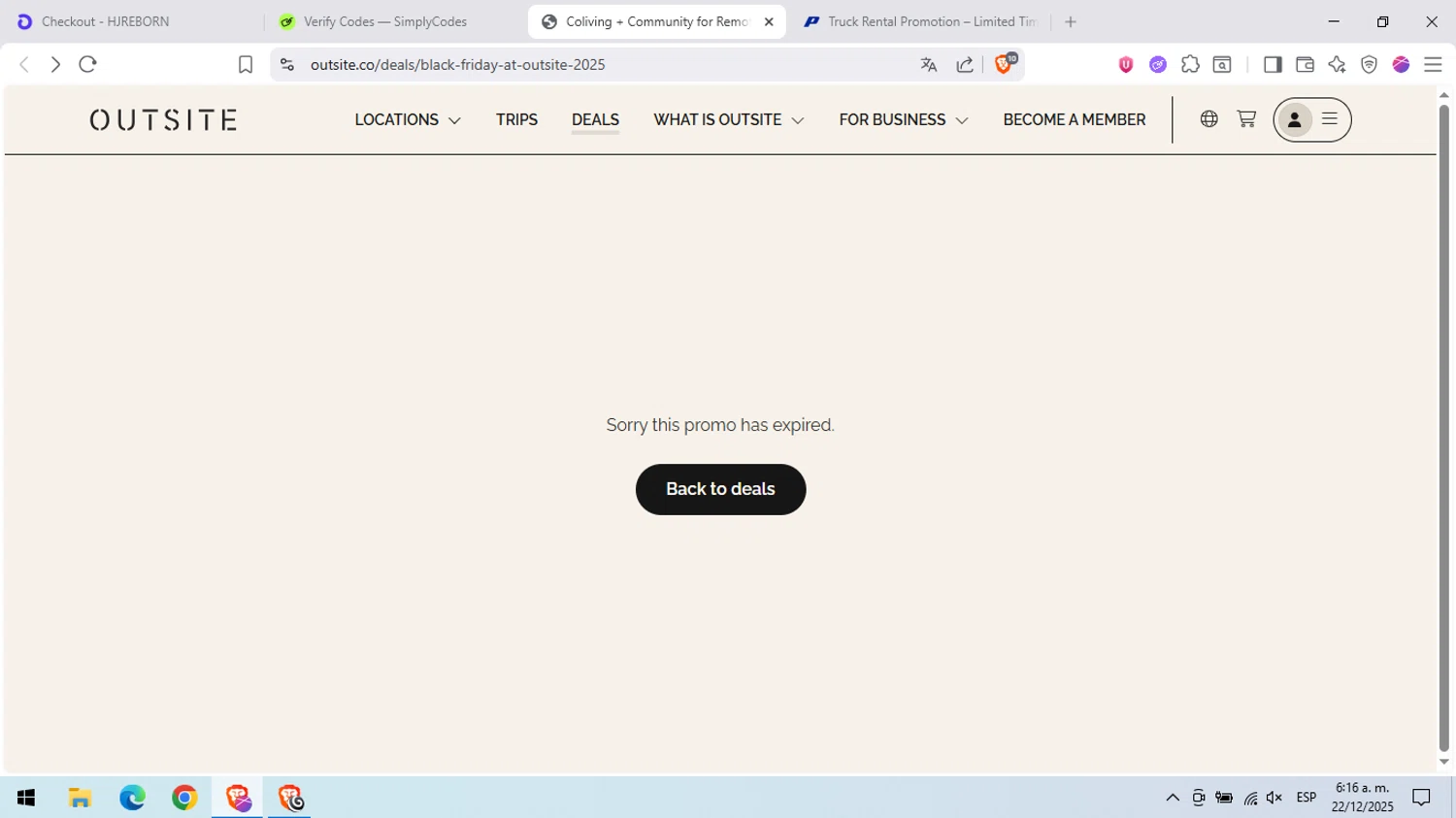
Task: Switch to Verify Codes SimplyCodes tab
Action: (x=396, y=21)
